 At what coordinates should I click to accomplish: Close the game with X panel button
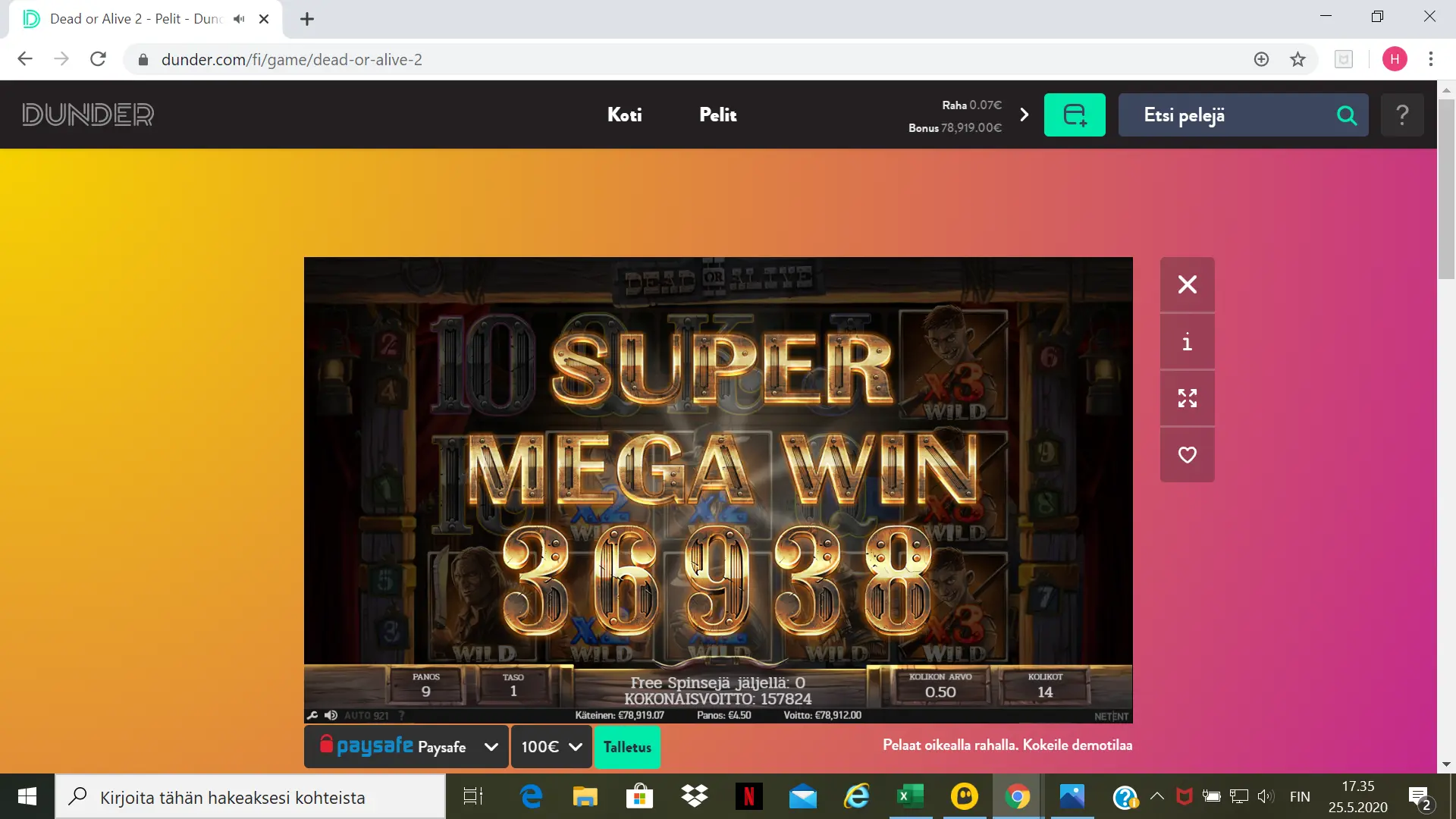(1187, 284)
